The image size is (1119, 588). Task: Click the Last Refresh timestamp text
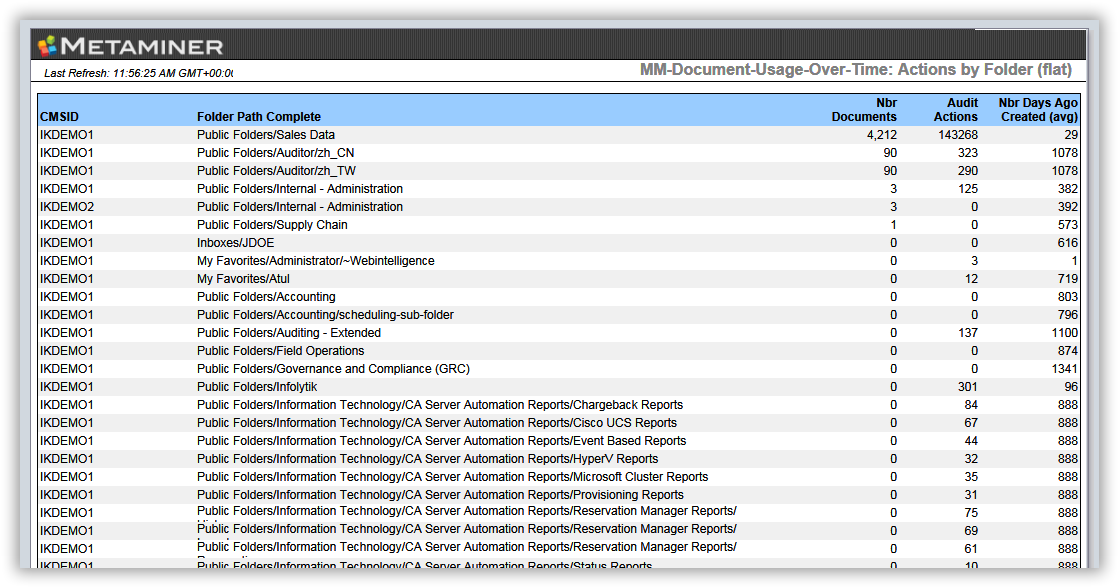coord(138,73)
